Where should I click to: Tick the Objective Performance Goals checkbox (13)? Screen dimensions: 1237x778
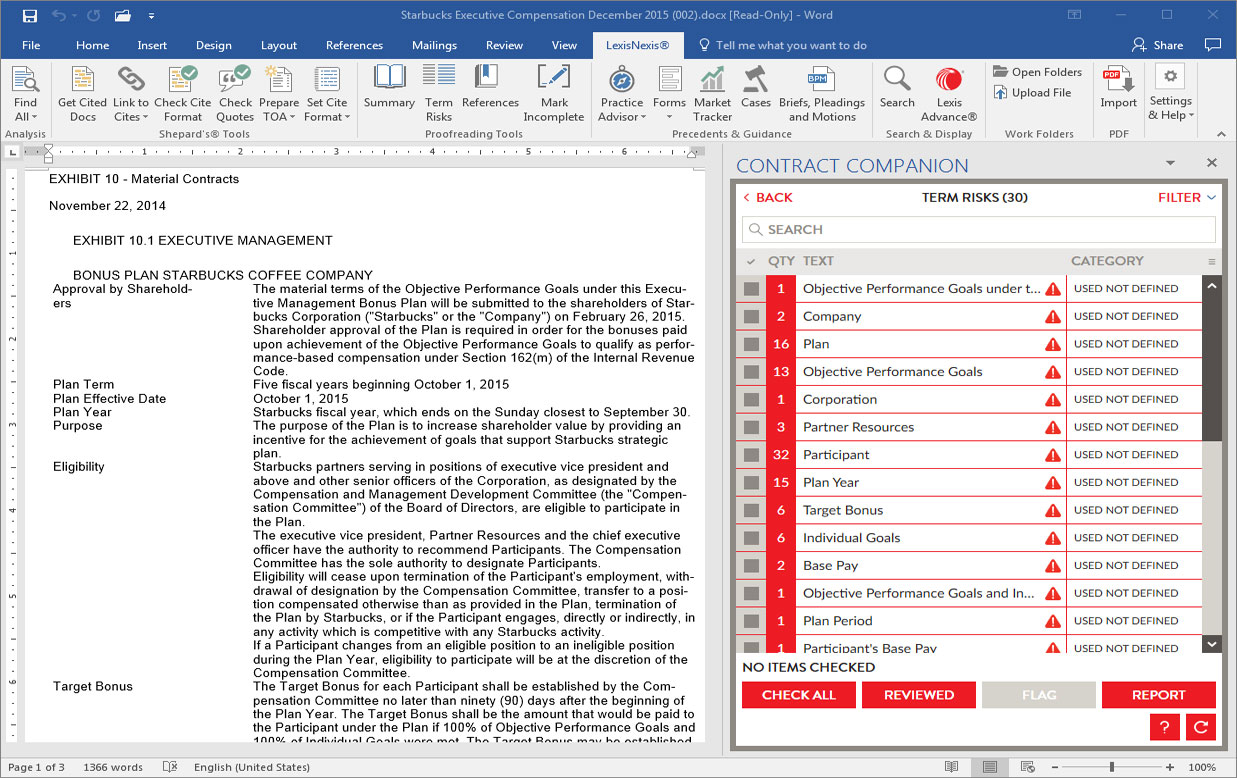click(751, 372)
